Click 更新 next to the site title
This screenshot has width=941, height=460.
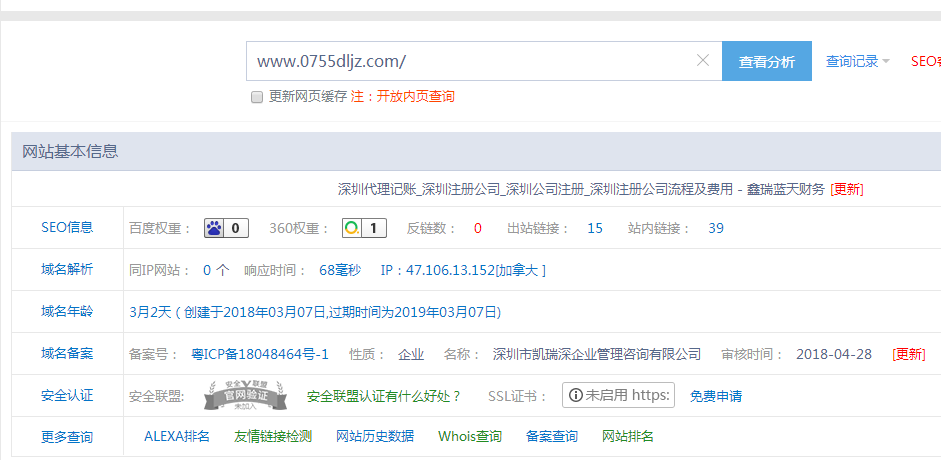click(x=847, y=190)
